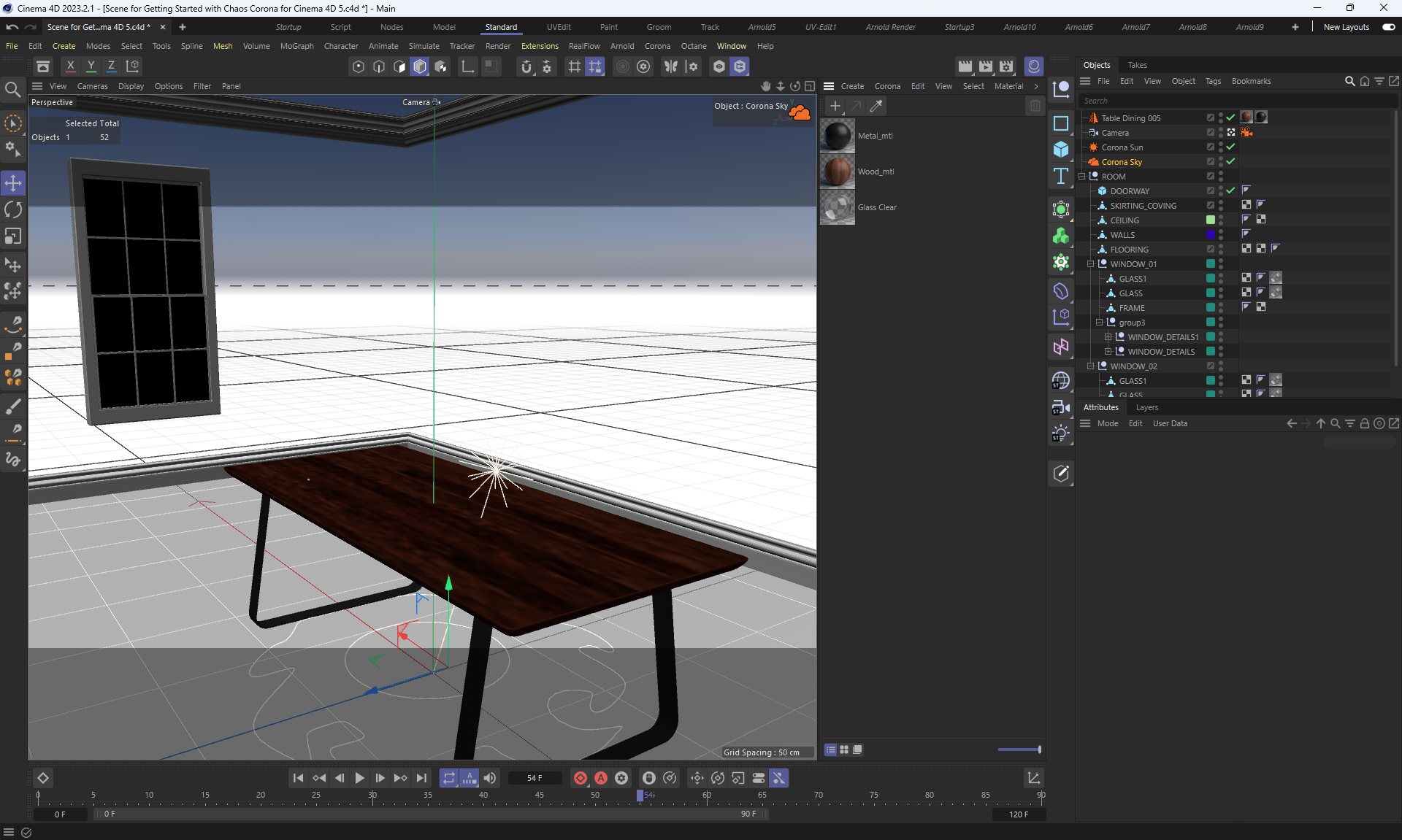Click the Cube primitive icon
The image size is (1402, 840).
1061,150
